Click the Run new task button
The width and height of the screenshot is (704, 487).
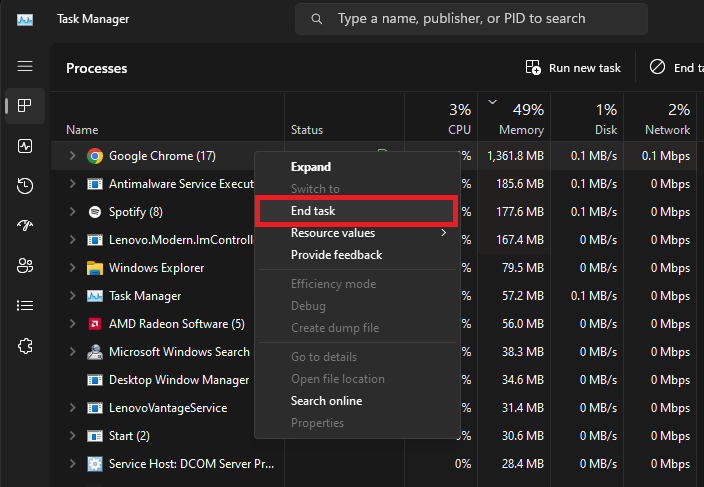(x=573, y=68)
